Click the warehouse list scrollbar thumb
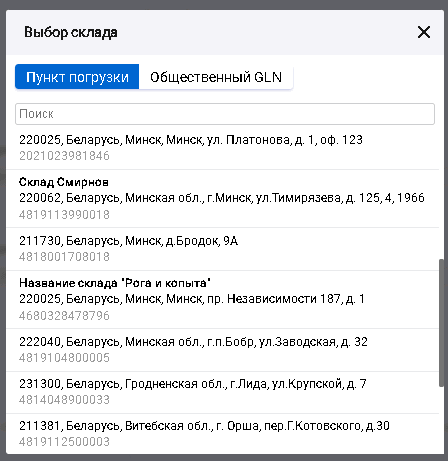448x461 pixels. point(442,323)
